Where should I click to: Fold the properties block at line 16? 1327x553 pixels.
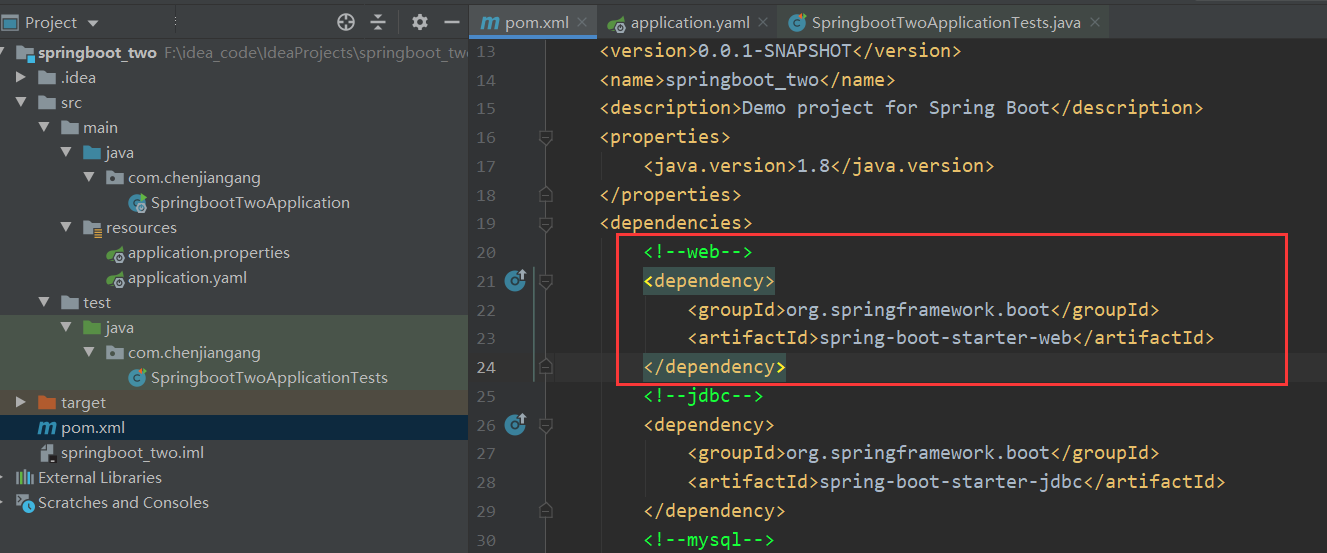point(545,137)
